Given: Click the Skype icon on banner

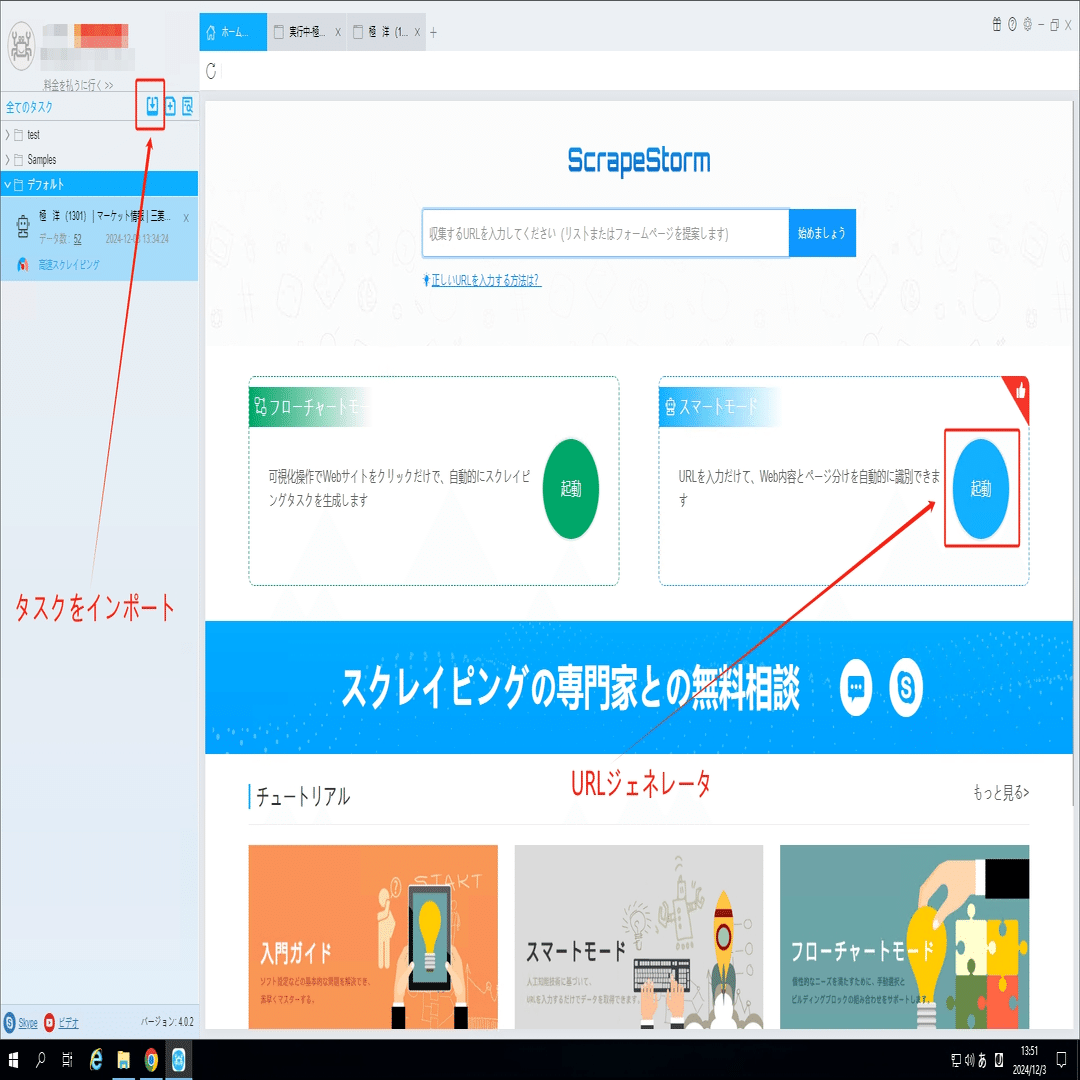Looking at the screenshot, I should click(x=906, y=687).
